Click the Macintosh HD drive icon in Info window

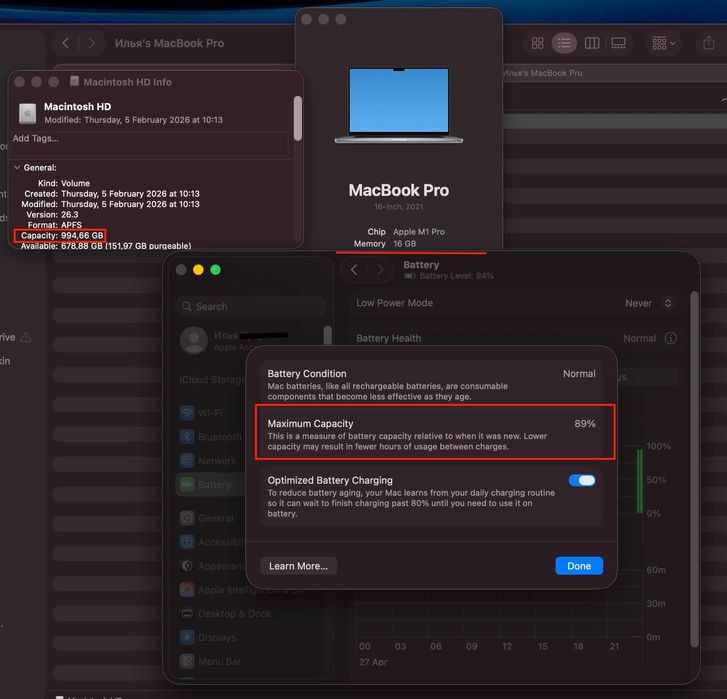pyautogui.click(x=27, y=113)
